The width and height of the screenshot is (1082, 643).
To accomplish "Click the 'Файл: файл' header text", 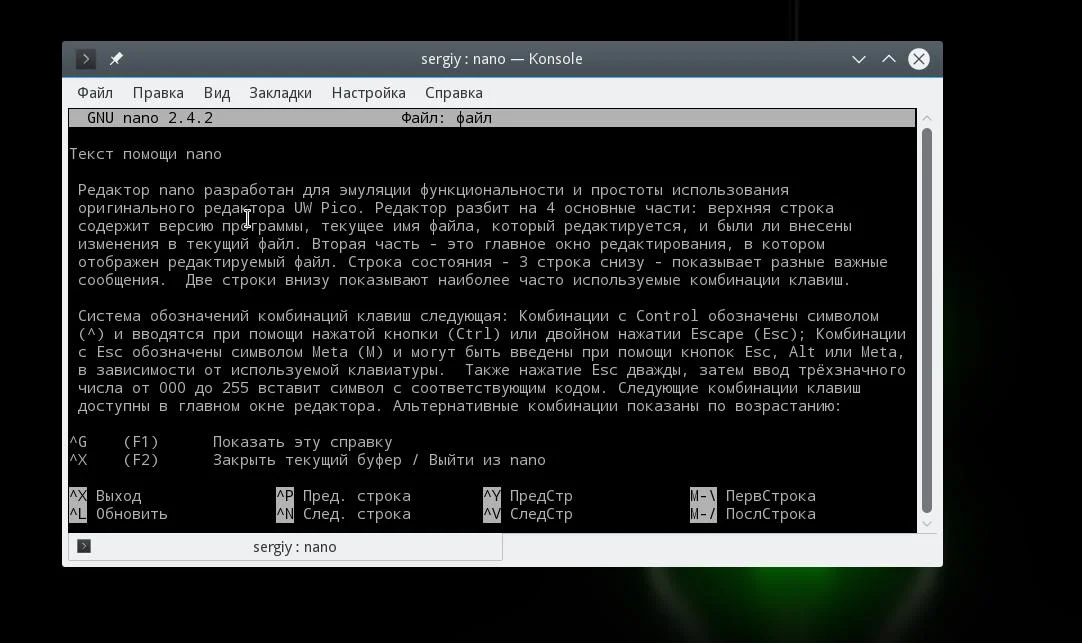I will 446,118.
